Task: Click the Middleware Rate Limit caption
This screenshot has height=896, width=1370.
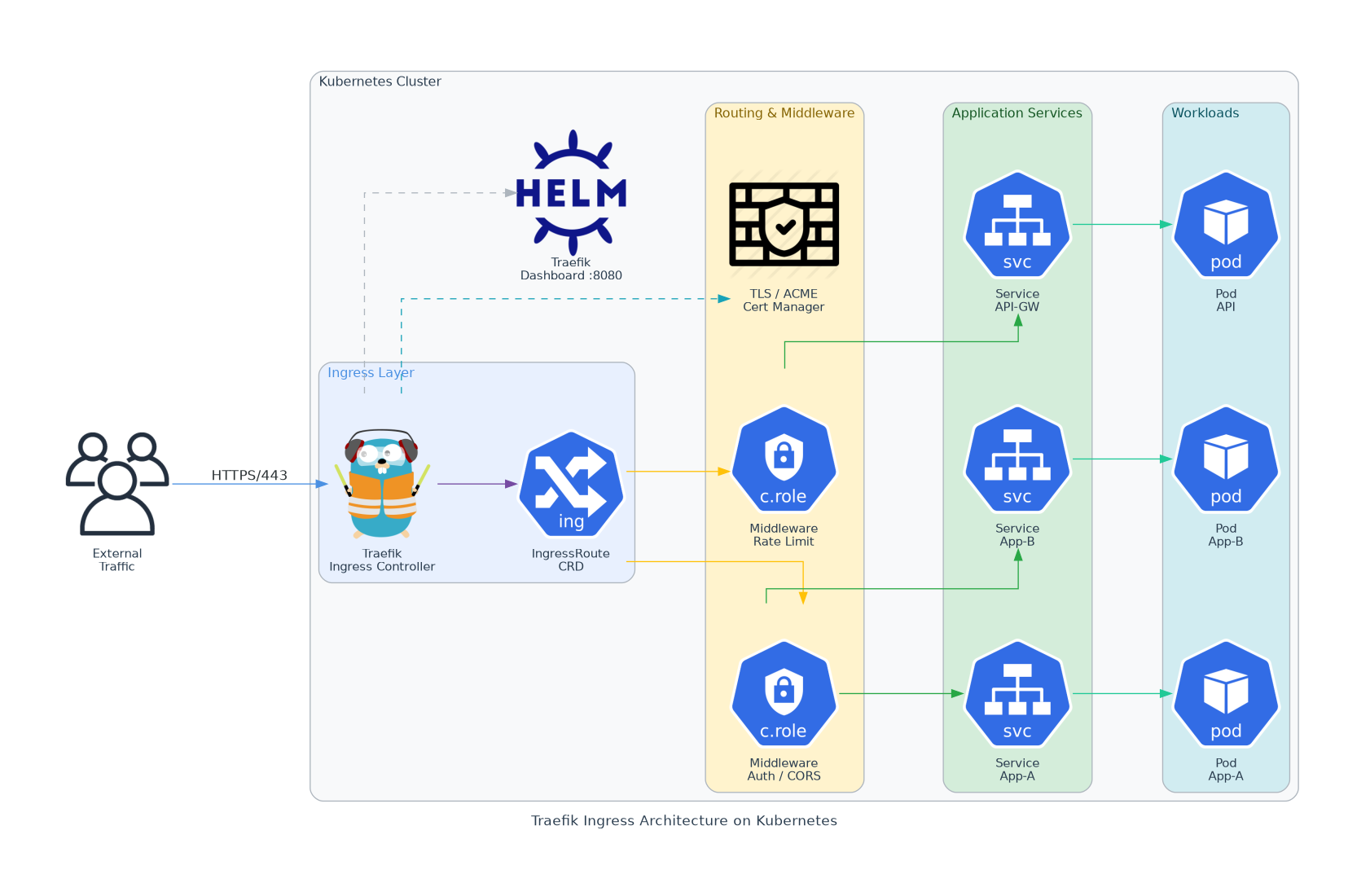Action: 784,534
